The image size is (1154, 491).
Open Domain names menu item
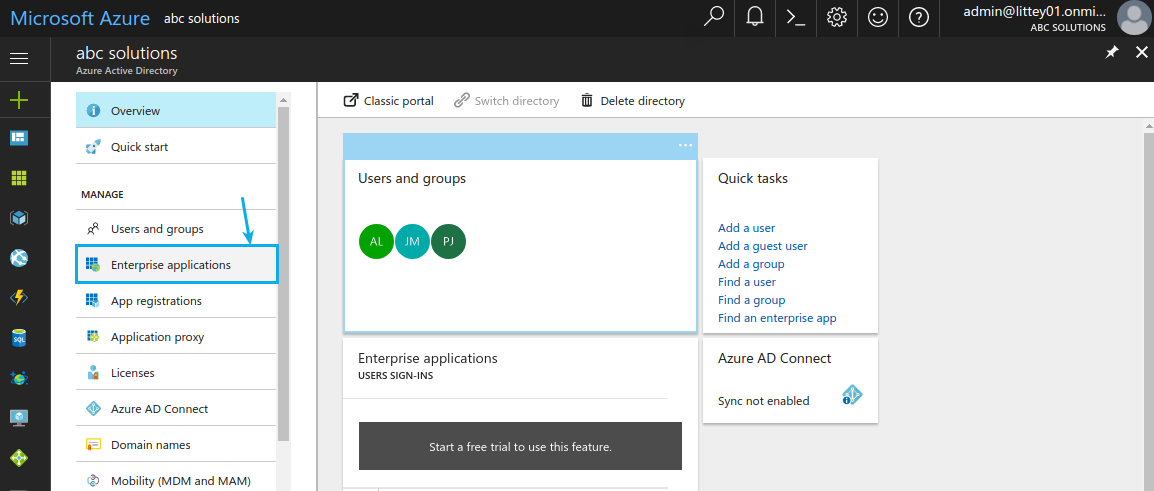pyautogui.click(x=176, y=445)
